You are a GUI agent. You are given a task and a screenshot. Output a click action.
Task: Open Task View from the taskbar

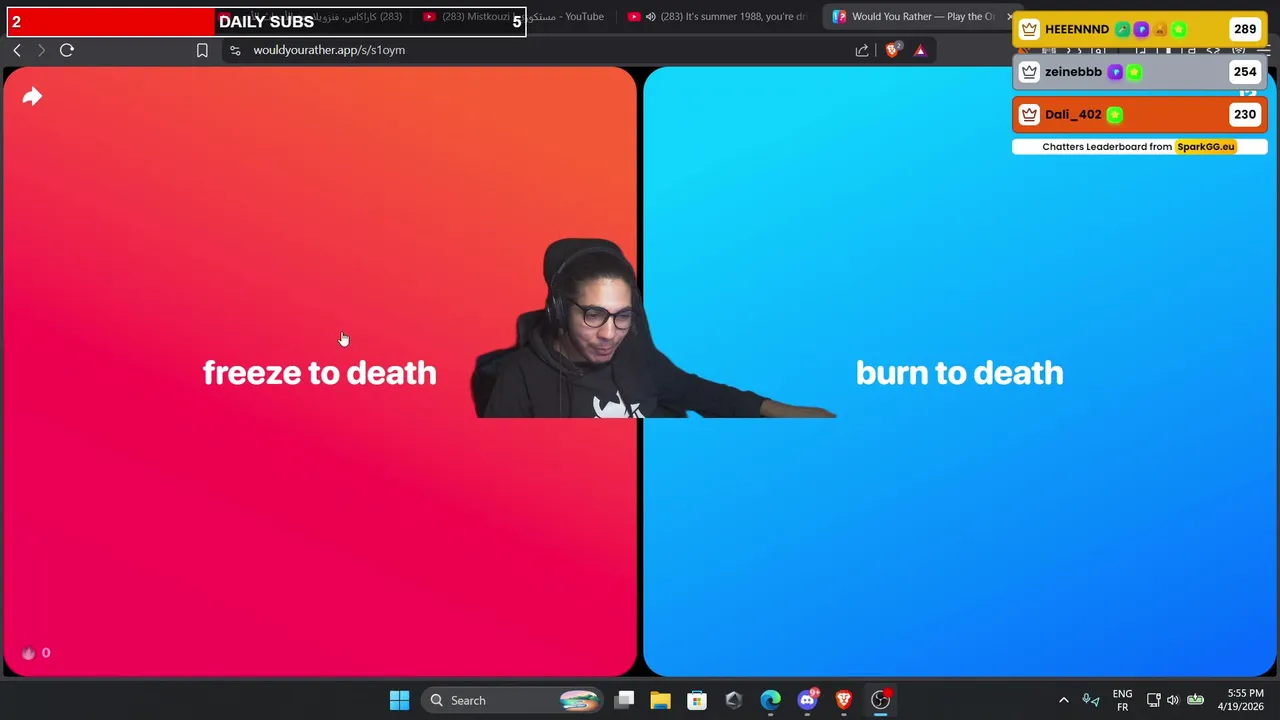tap(625, 700)
